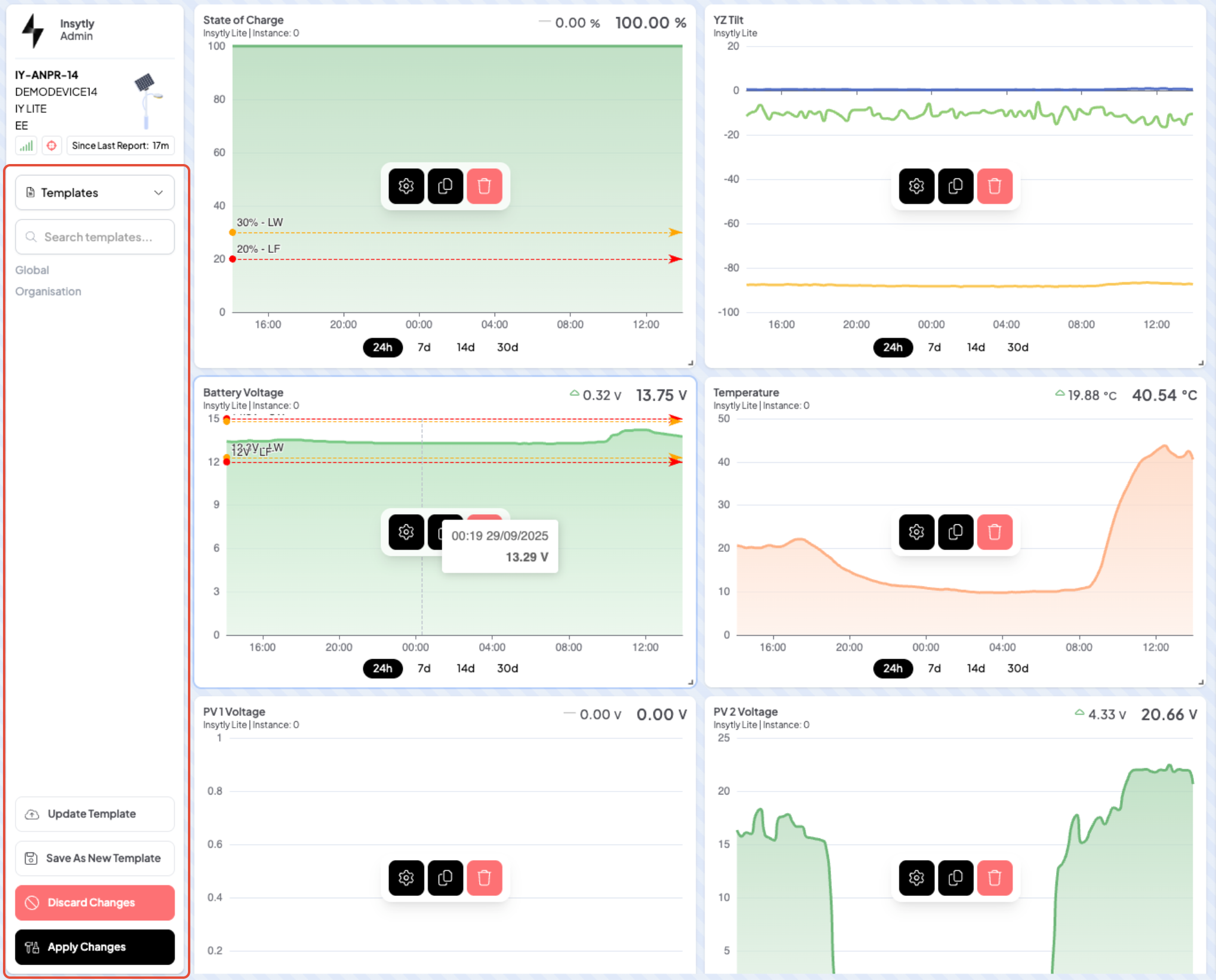Open the Battery Voltage settings gear
This screenshot has width=1216, height=980.
tap(406, 531)
